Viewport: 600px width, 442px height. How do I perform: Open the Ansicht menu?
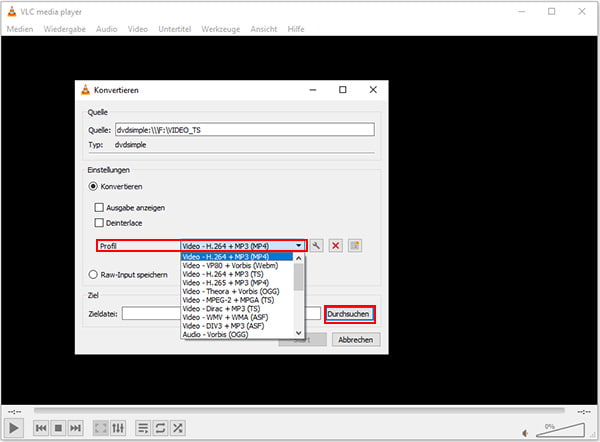pos(264,29)
